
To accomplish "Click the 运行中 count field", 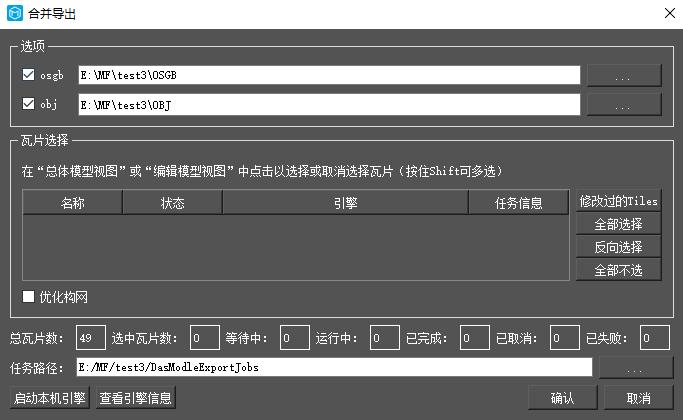I will point(385,338).
